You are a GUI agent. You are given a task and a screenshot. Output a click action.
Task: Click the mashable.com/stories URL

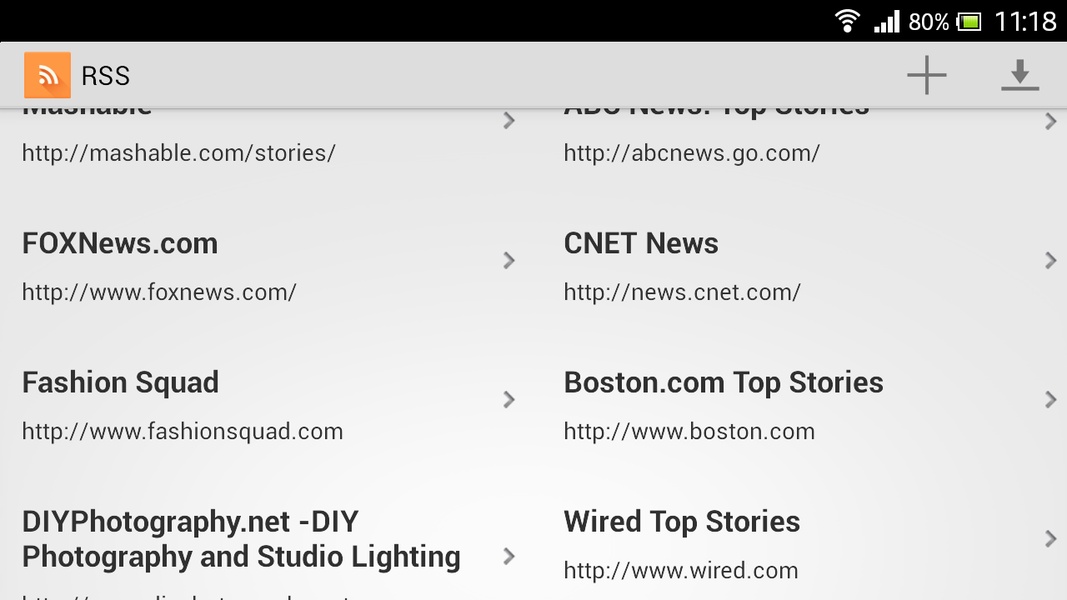coord(179,153)
